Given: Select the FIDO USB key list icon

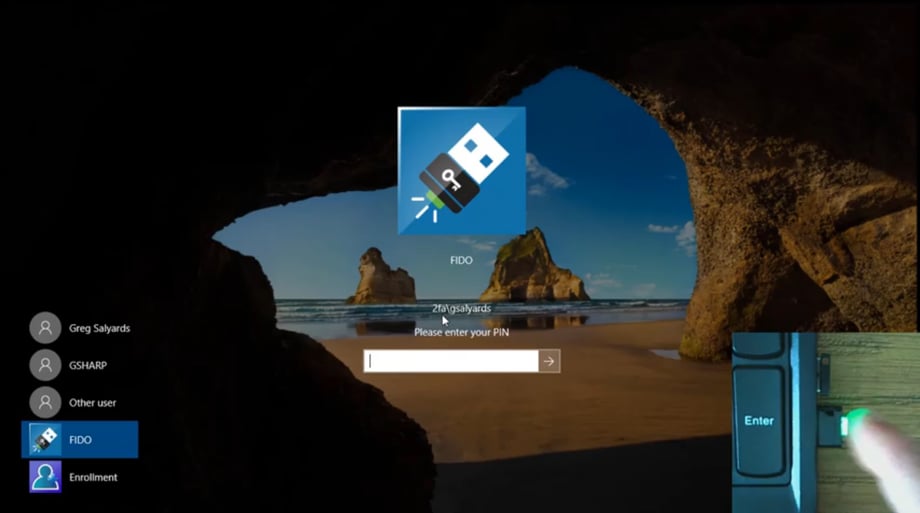Looking at the screenshot, I should click(45, 439).
